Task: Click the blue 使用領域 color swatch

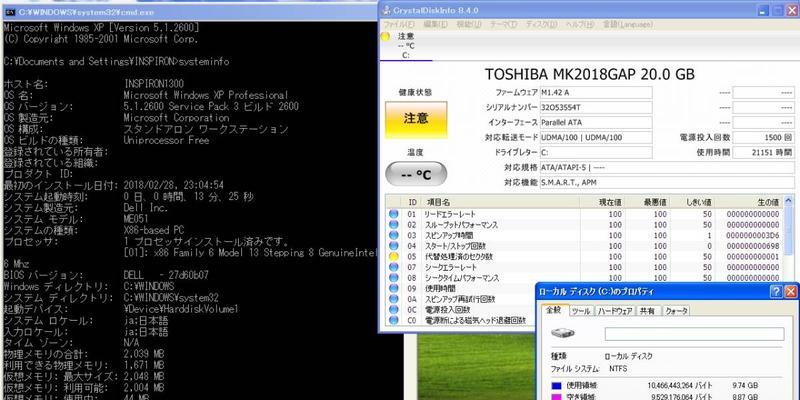Action: click(x=557, y=386)
